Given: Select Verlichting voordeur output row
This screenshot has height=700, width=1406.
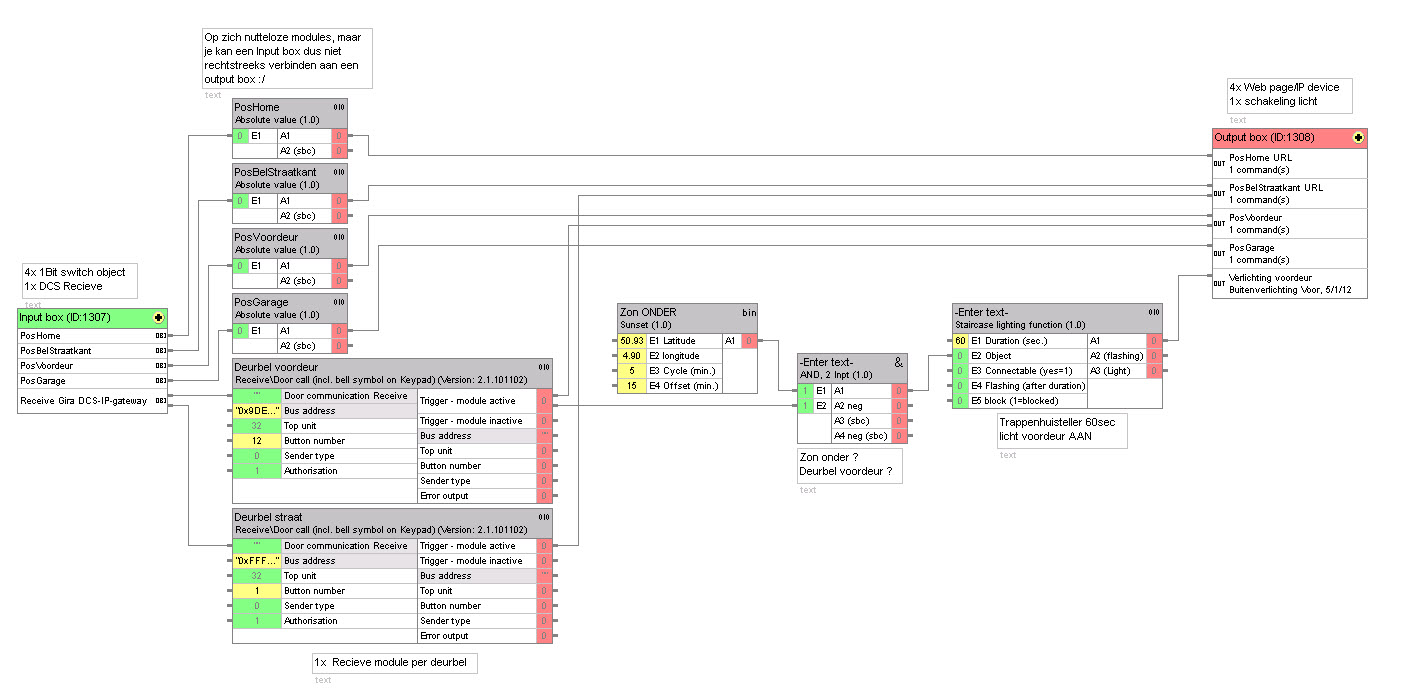Looking at the screenshot, I should pos(1289,283).
